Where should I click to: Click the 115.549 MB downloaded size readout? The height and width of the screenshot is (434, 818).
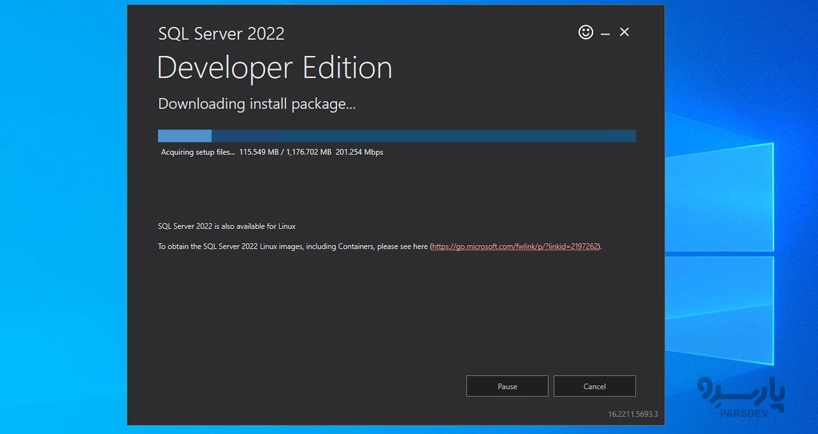(258, 153)
